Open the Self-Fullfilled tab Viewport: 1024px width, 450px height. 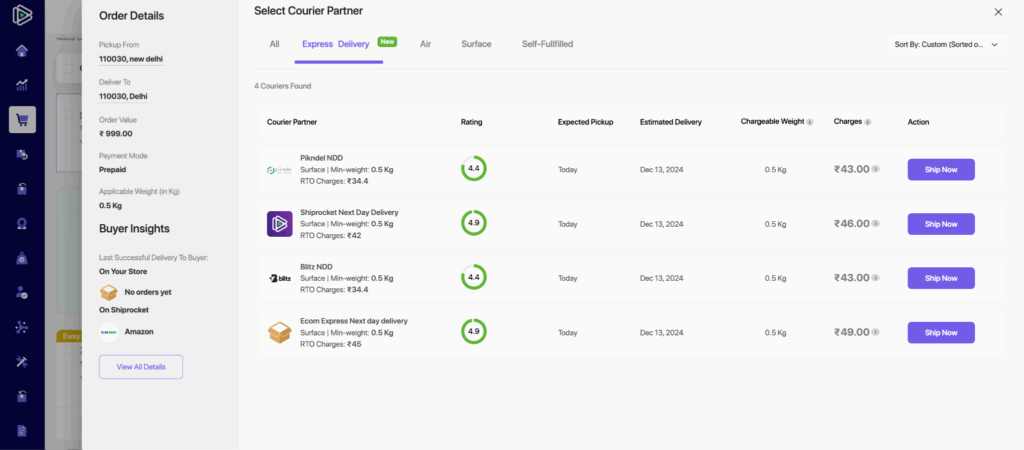pyautogui.click(x=547, y=44)
